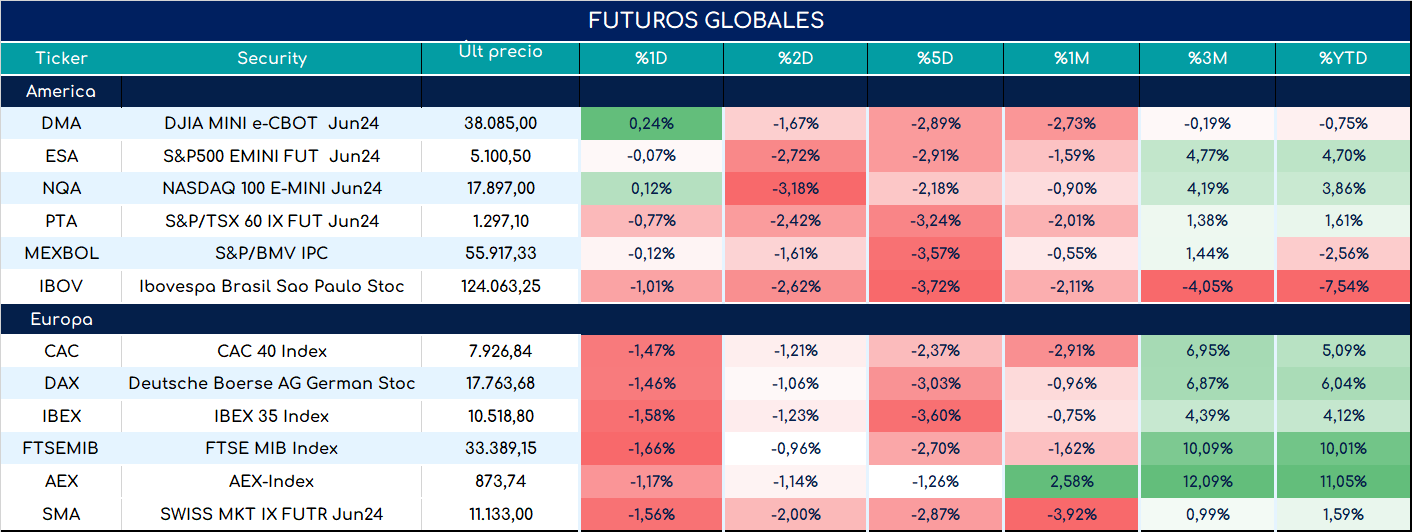Viewport: 1412px width, 532px height.
Task: Click the DJIA green 0,24% cell
Action: pos(651,124)
